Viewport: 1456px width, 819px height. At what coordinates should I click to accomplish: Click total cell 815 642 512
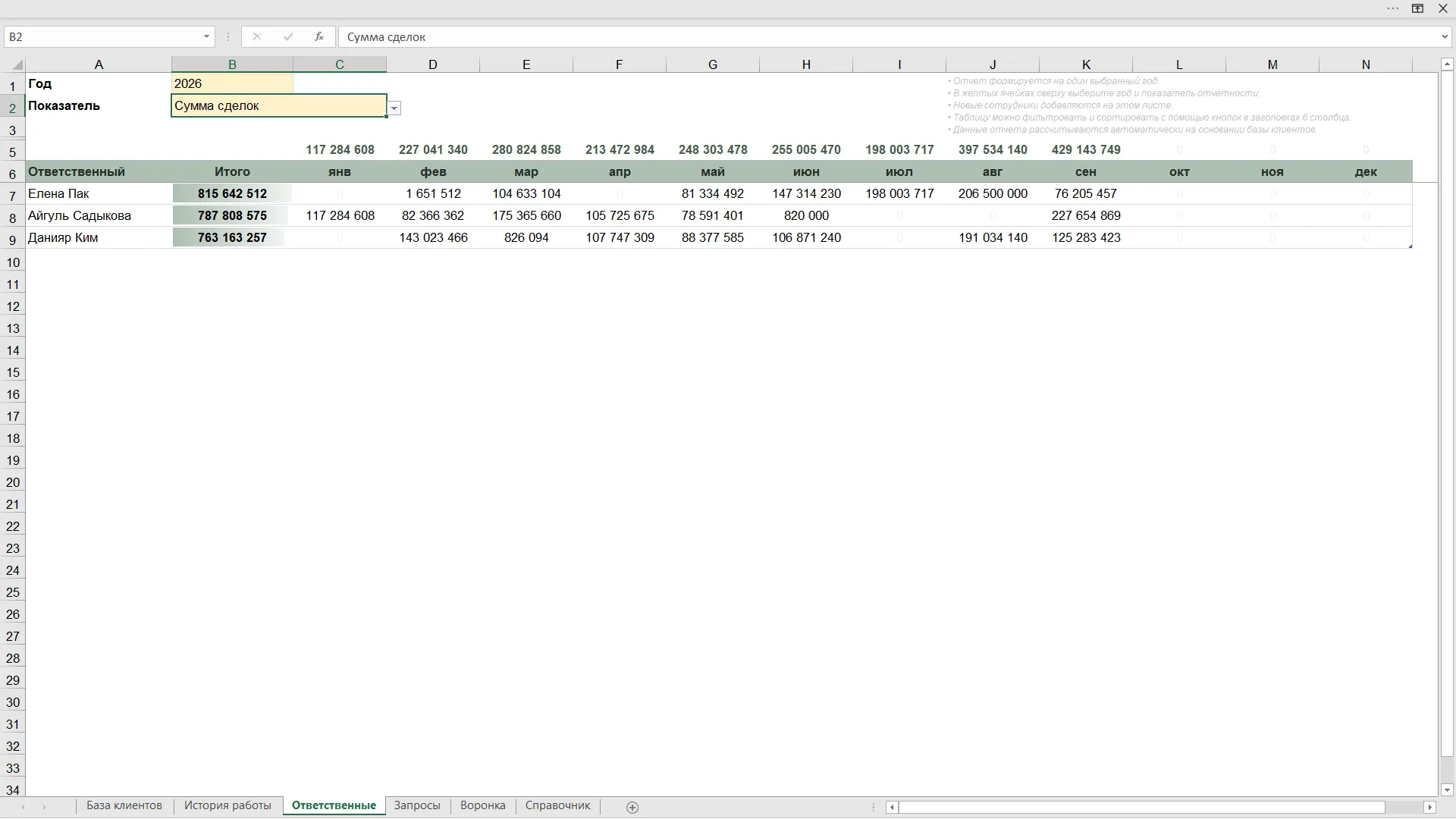[x=232, y=193]
